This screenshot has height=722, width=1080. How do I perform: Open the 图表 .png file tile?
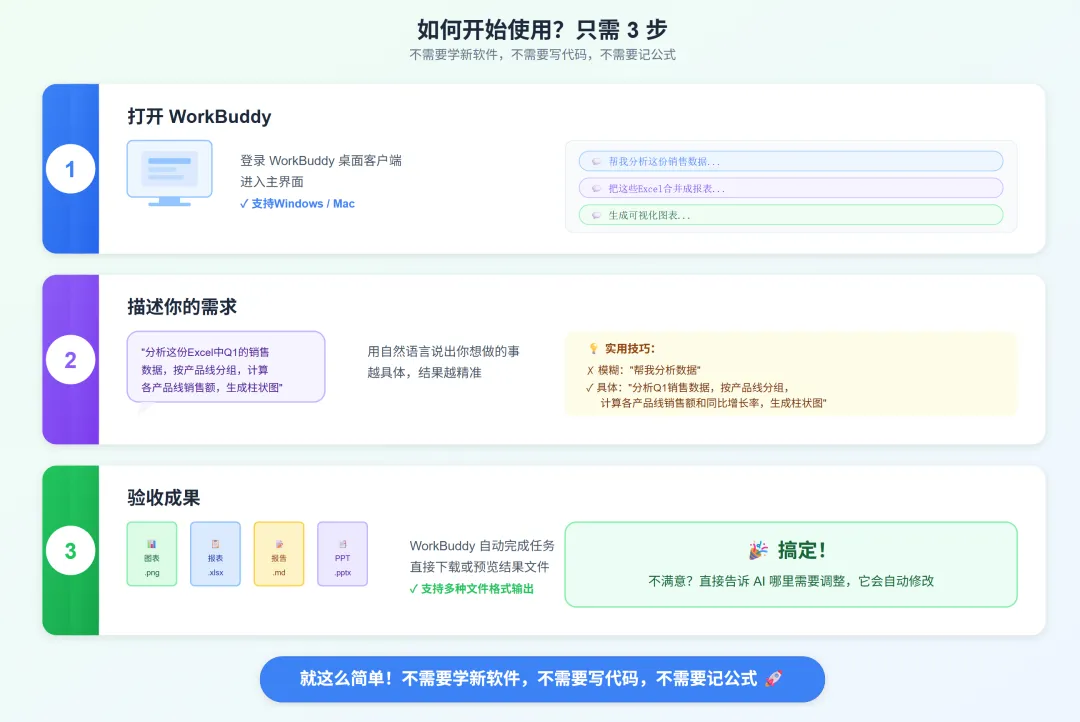(152, 554)
